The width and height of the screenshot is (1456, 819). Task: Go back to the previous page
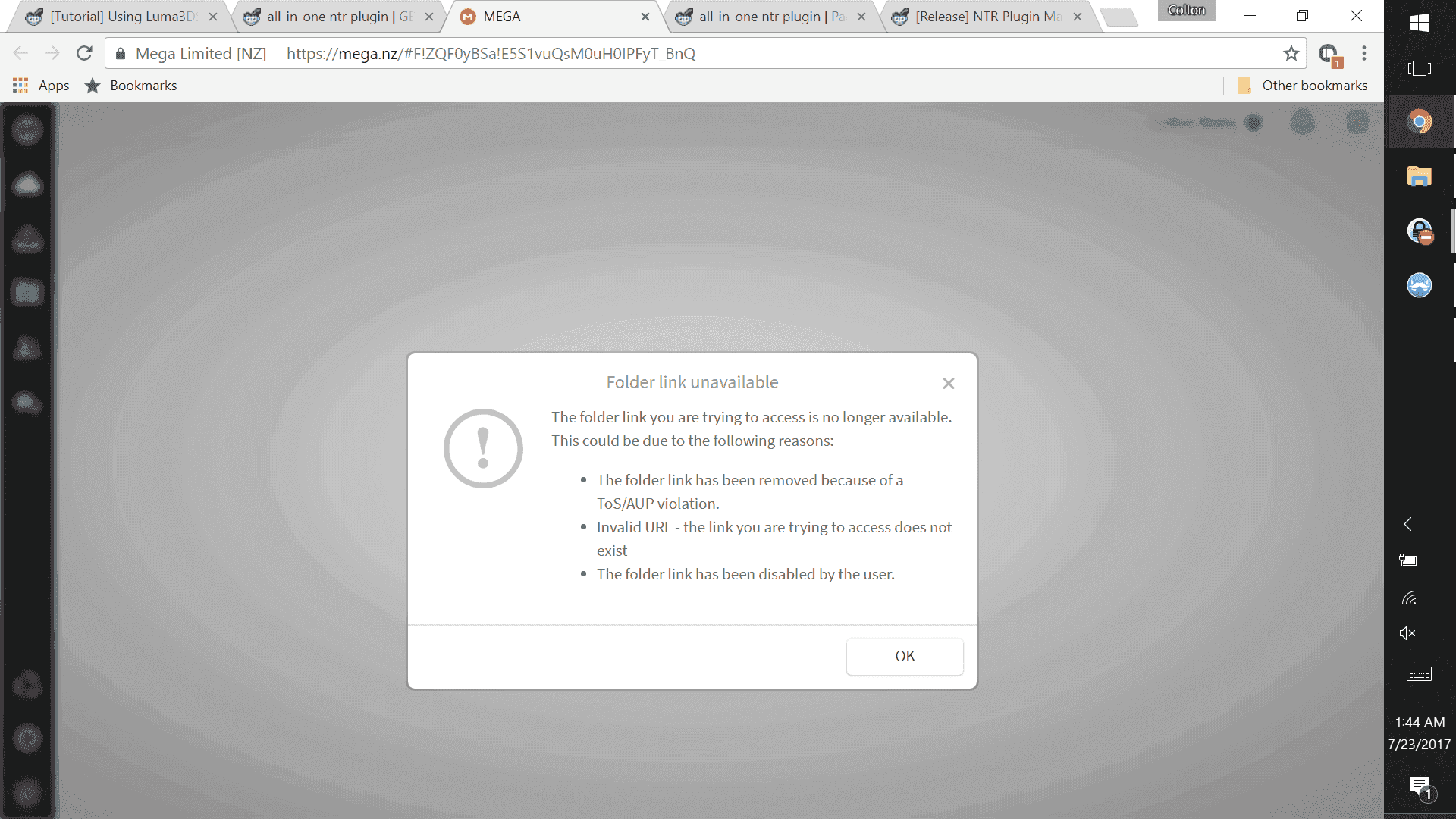click(x=20, y=53)
